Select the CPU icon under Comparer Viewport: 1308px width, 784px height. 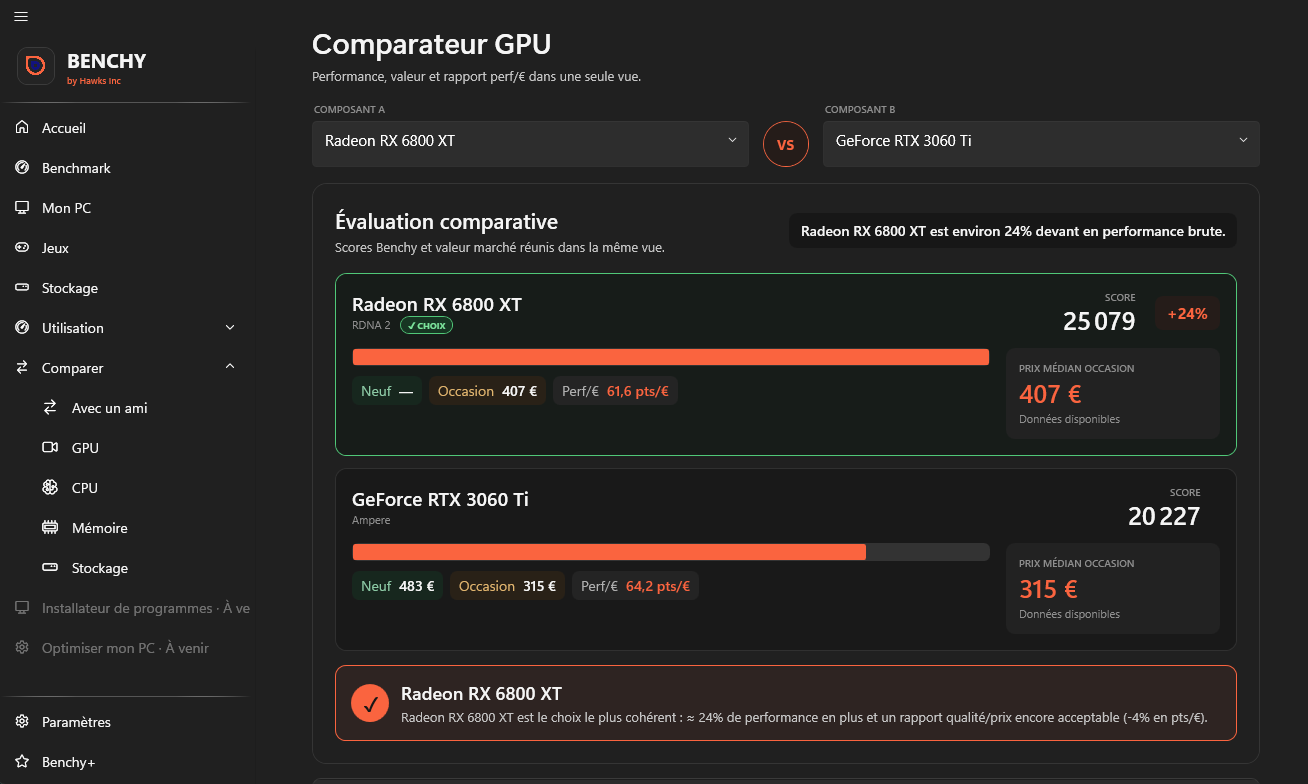pos(50,488)
